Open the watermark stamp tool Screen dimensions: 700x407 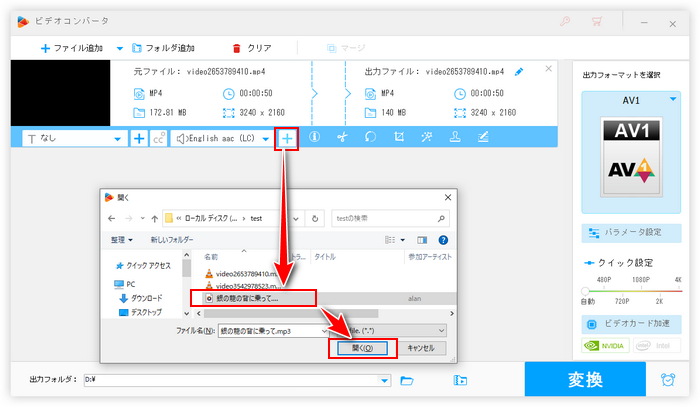[x=455, y=137]
